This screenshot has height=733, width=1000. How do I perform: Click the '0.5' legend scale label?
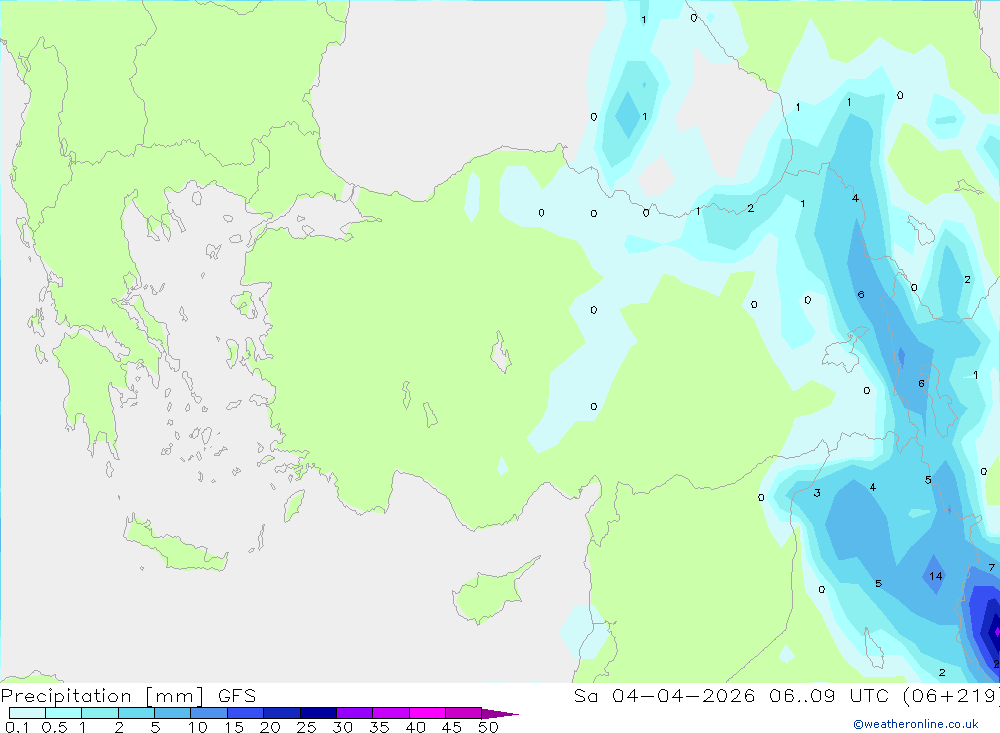tap(54, 727)
